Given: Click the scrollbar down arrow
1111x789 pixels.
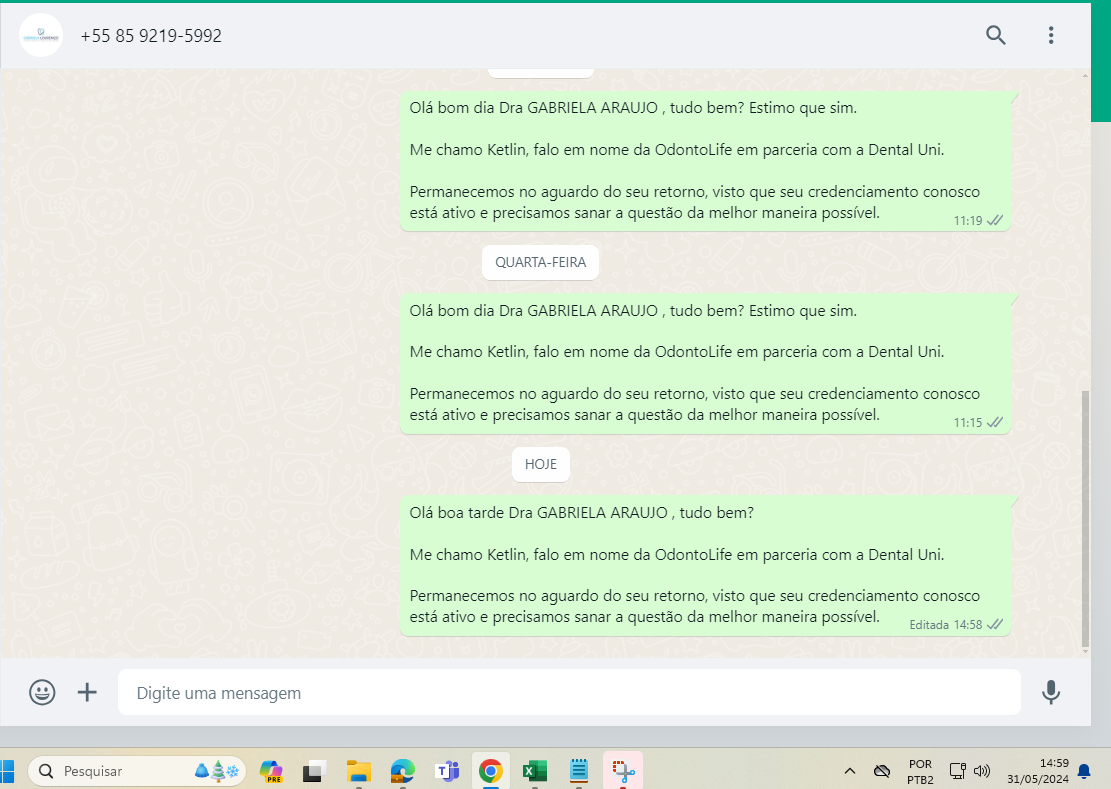Looking at the screenshot, I should click(x=1085, y=651).
